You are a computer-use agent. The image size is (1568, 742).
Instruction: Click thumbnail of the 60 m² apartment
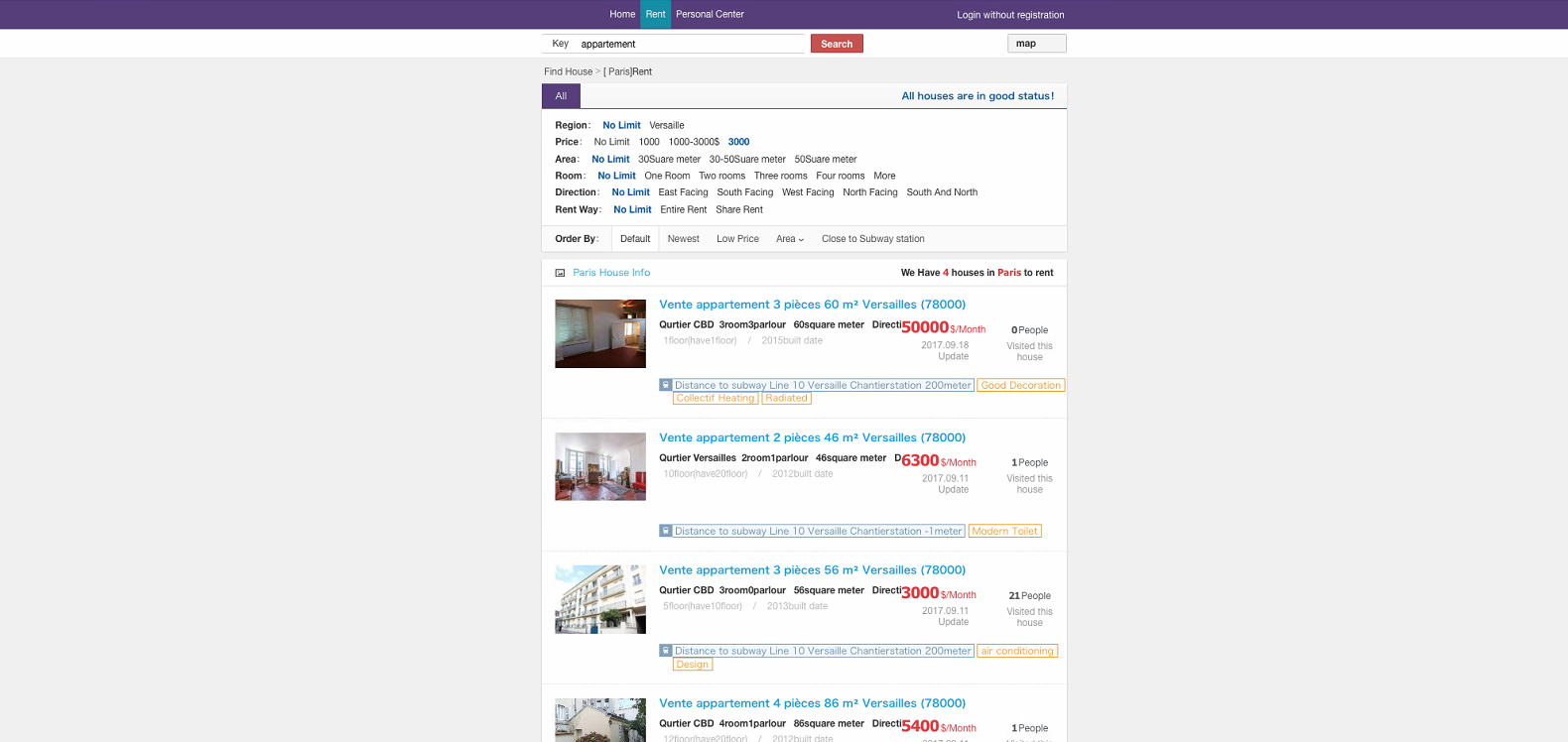[600, 334]
